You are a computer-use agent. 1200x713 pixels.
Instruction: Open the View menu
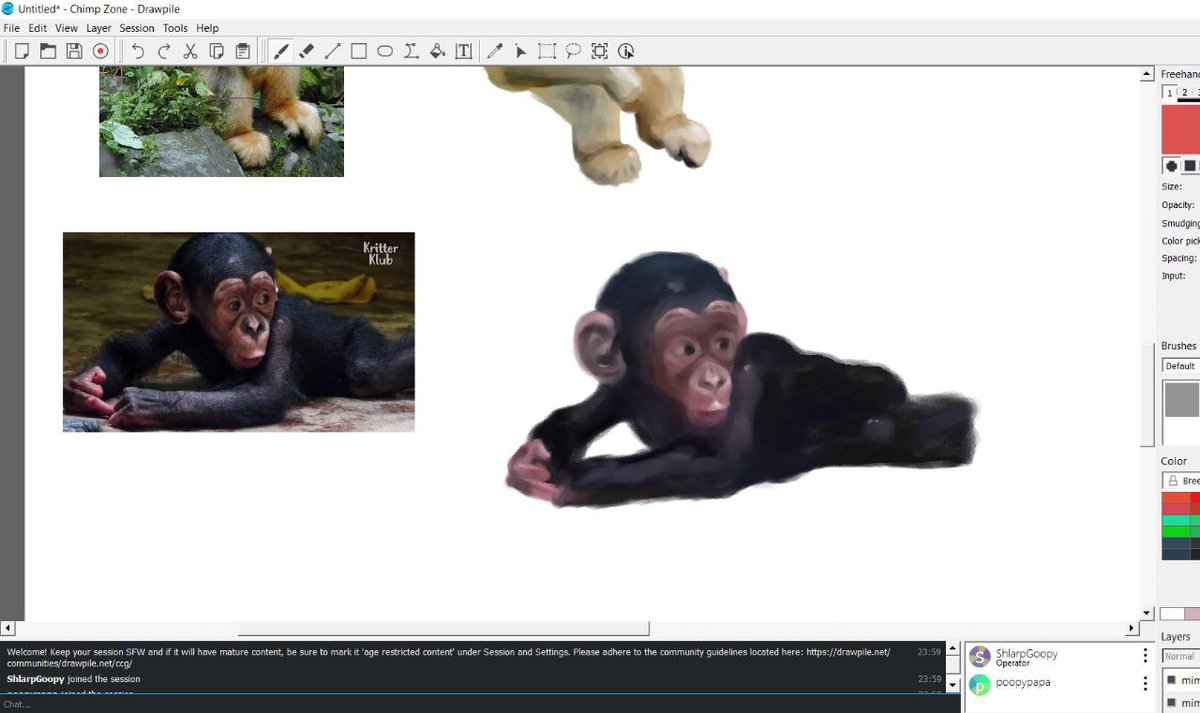click(x=66, y=28)
